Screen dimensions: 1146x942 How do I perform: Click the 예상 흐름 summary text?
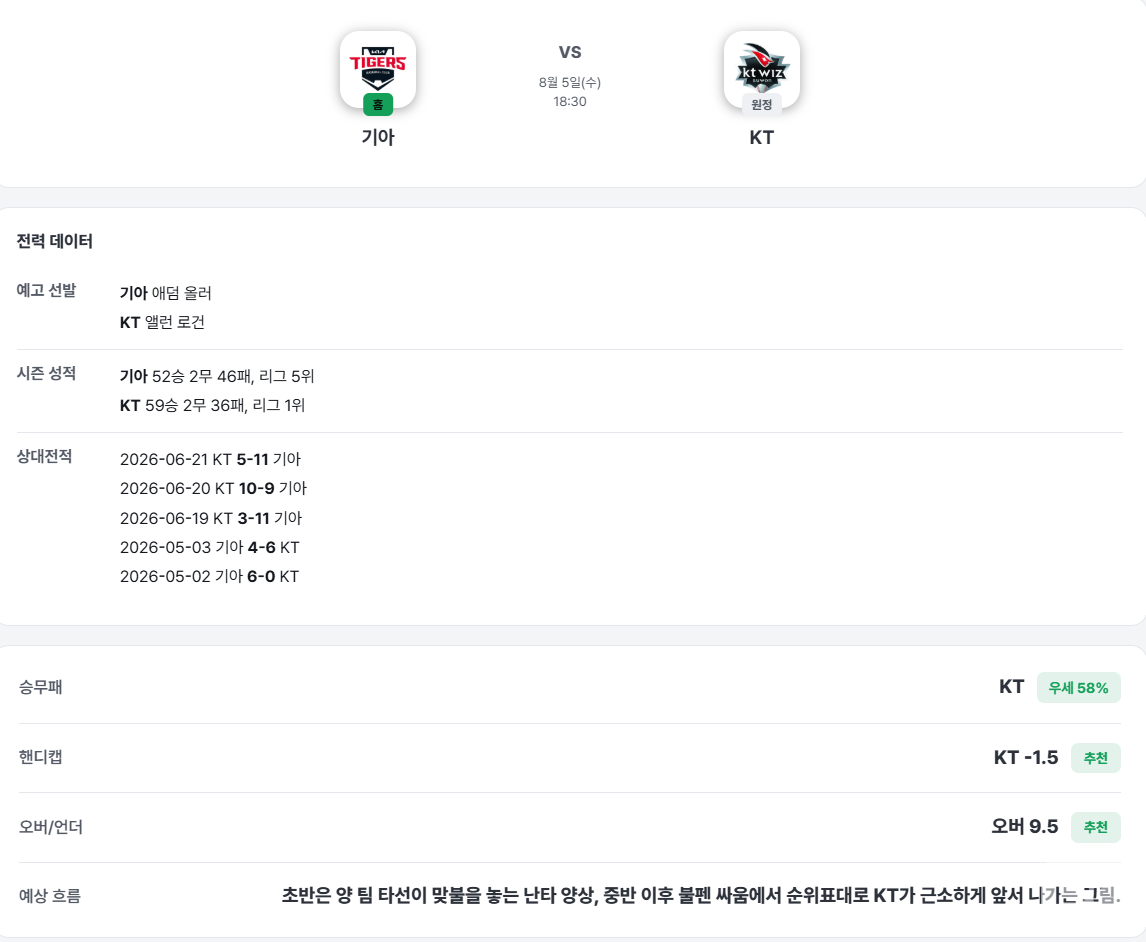(701, 895)
